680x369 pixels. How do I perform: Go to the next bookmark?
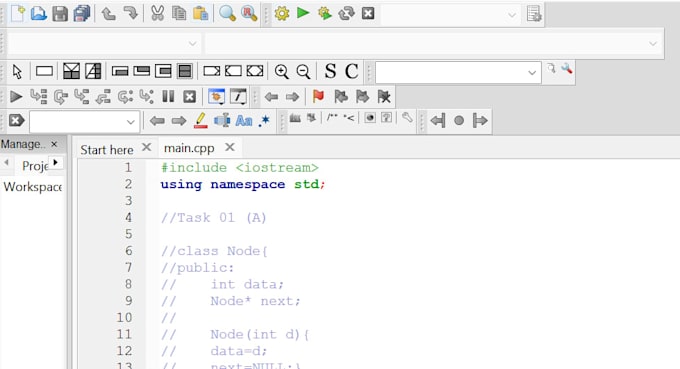(362, 96)
